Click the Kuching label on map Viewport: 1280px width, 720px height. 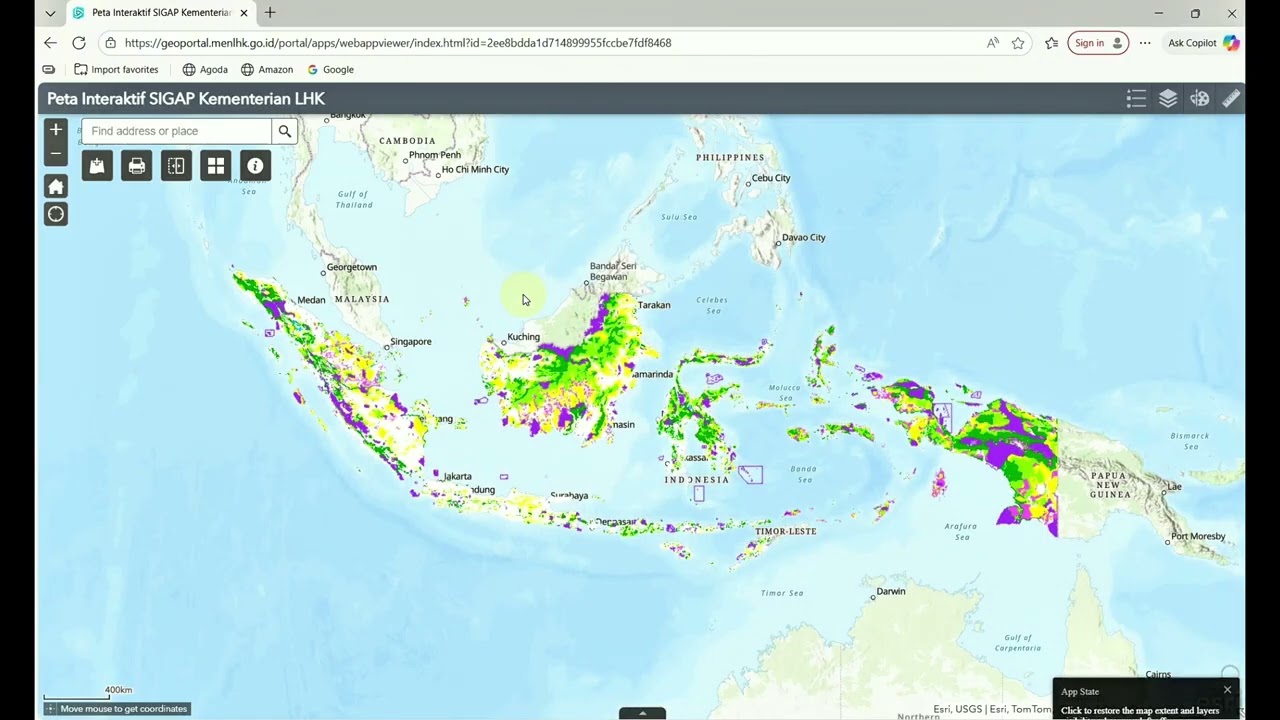click(523, 337)
